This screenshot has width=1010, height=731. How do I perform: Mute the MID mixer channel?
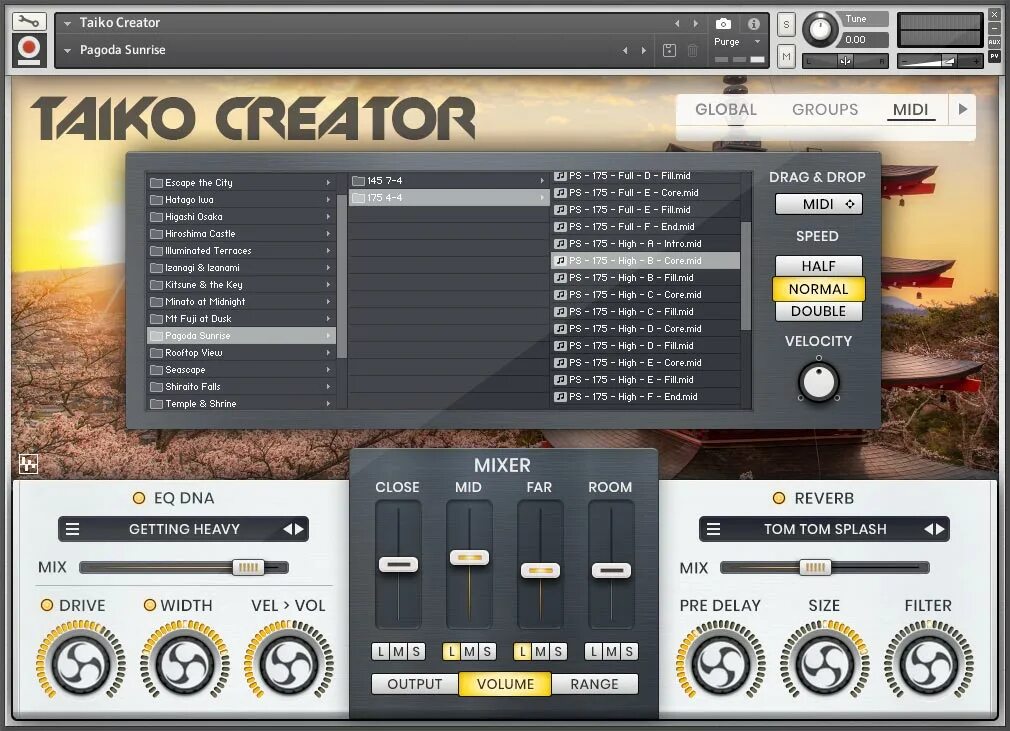pos(470,652)
